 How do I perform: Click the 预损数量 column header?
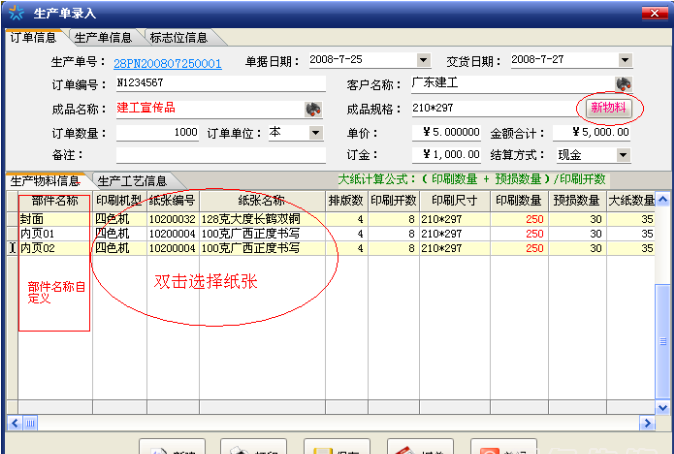click(577, 201)
